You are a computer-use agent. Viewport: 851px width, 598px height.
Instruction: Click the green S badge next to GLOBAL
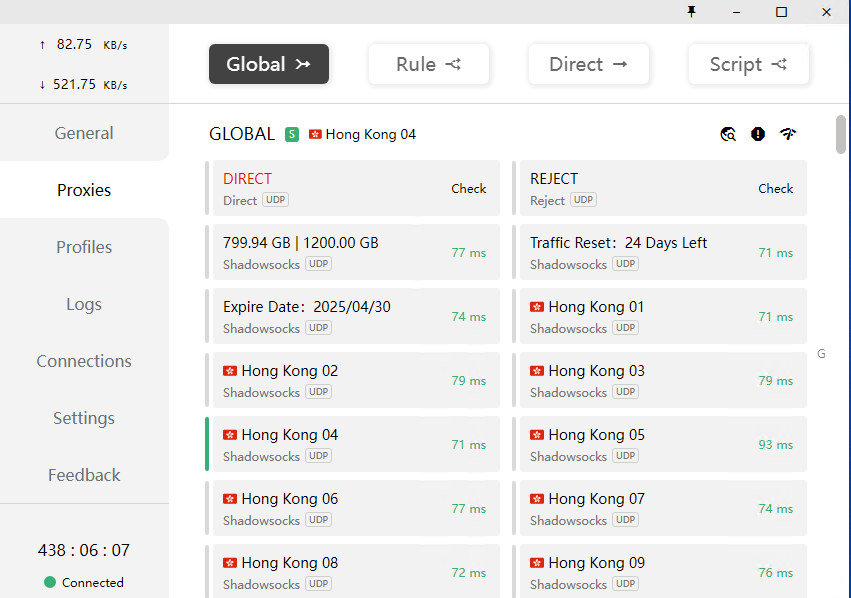pos(292,134)
